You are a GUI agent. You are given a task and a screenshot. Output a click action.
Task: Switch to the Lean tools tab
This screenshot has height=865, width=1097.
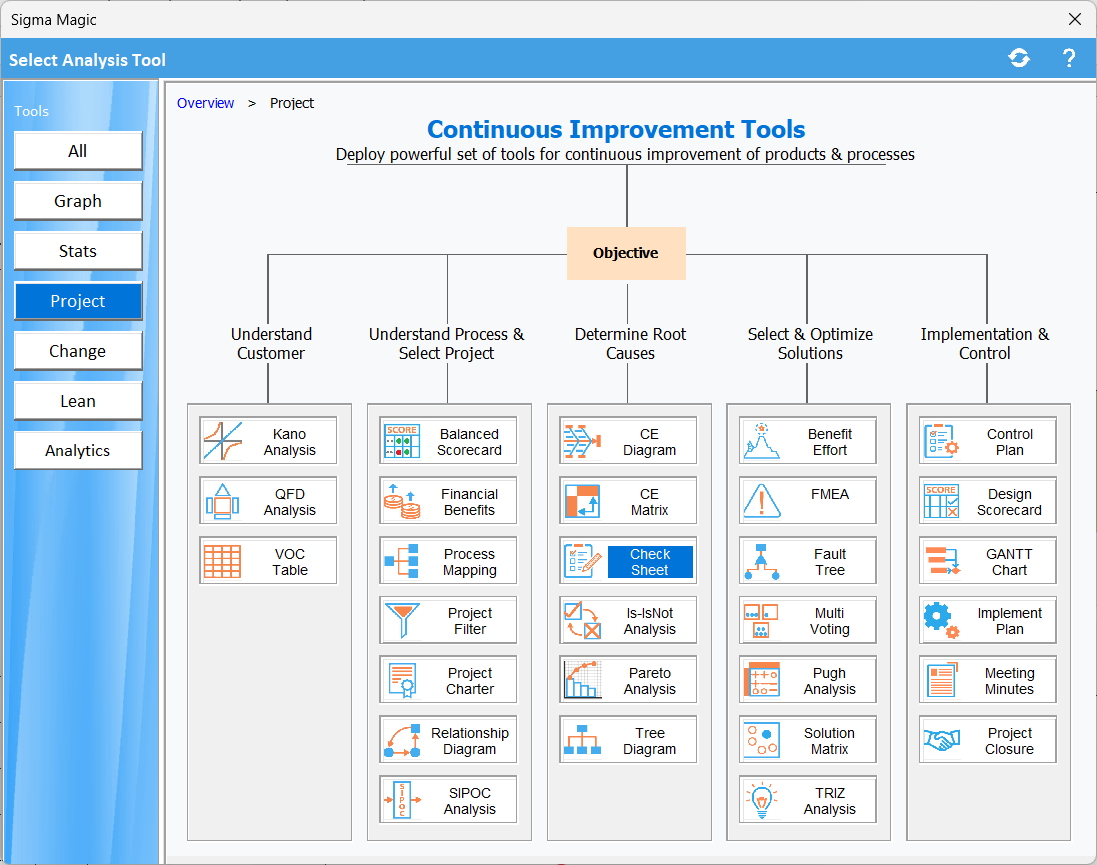(78, 401)
